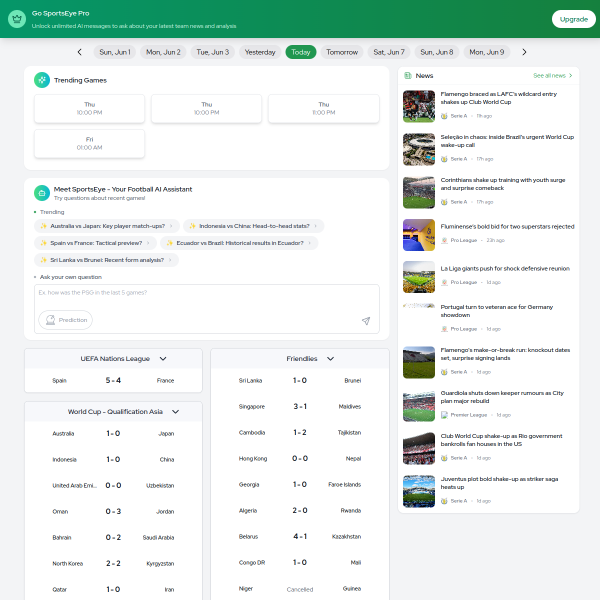Ask Spain vs France tactical preview
The width and height of the screenshot is (600, 600).
(95, 243)
